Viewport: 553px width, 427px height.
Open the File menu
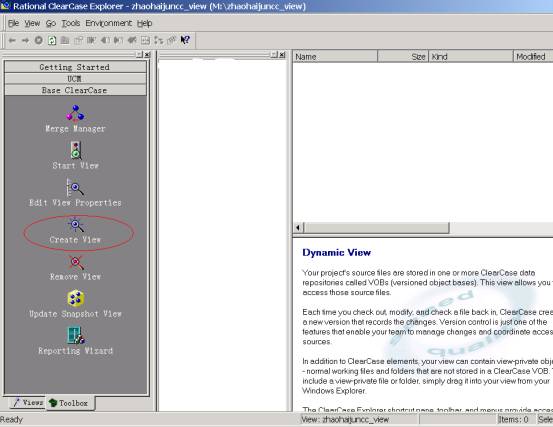[13, 23]
